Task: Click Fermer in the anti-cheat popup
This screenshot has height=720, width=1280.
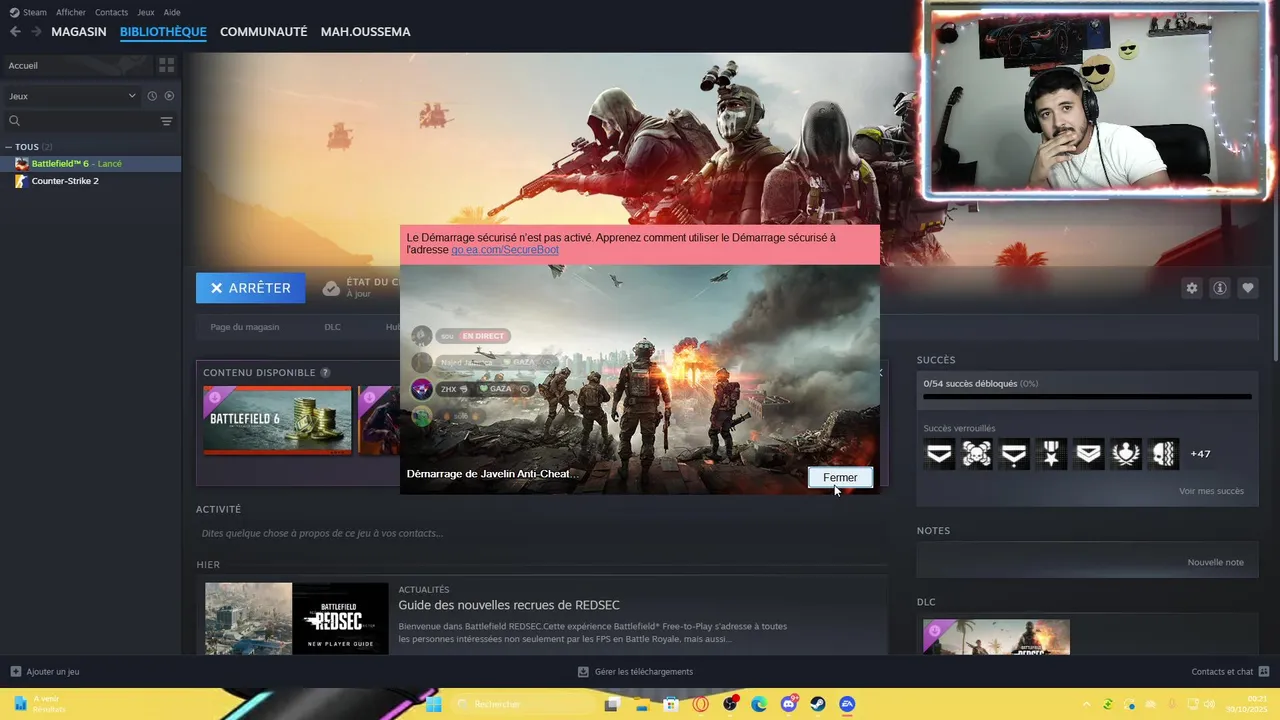Action: tap(840, 478)
